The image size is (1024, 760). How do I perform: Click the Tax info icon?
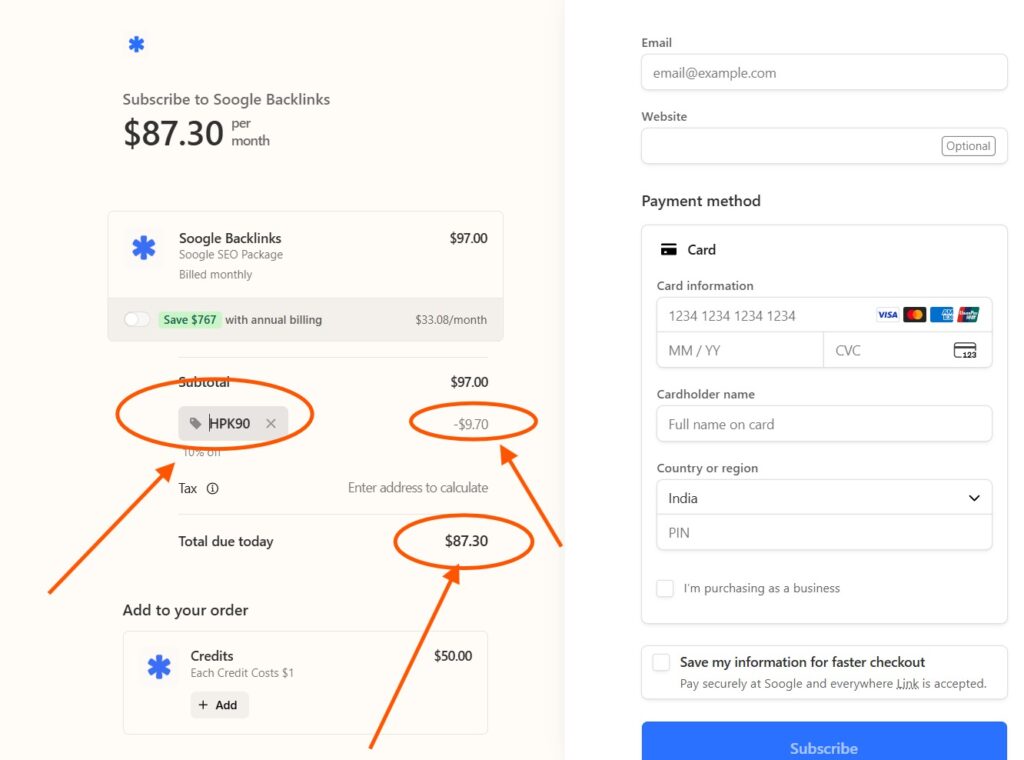[212, 489]
